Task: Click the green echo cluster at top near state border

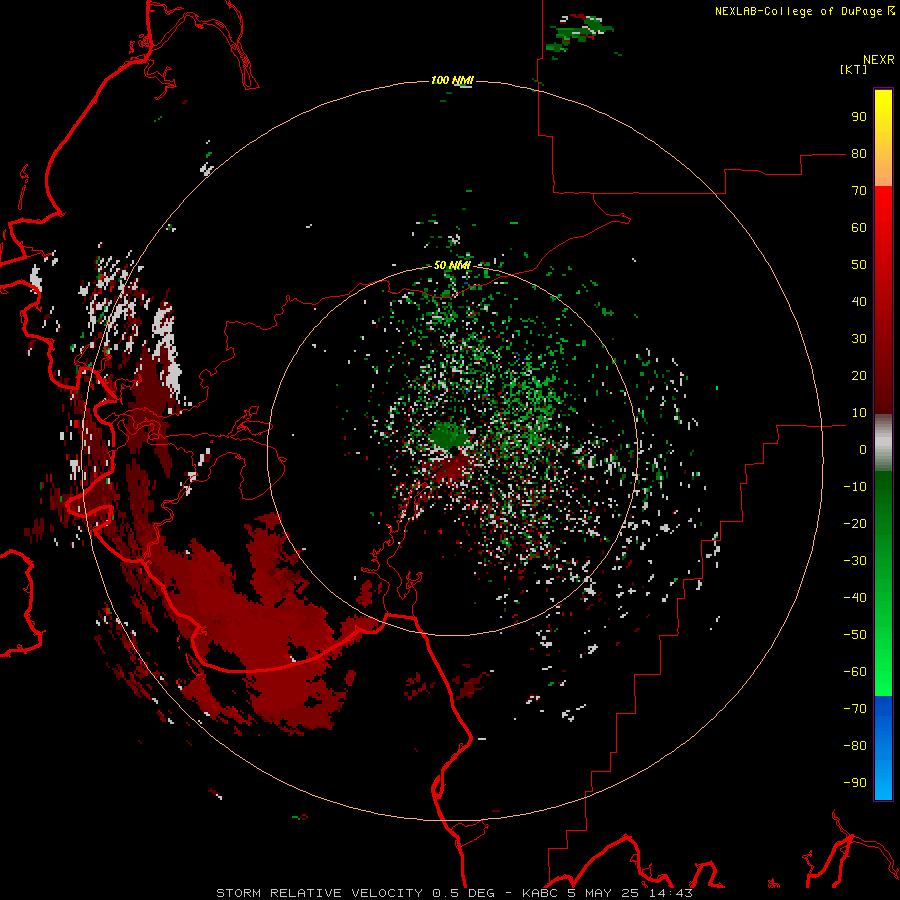Action: click(x=580, y=32)
